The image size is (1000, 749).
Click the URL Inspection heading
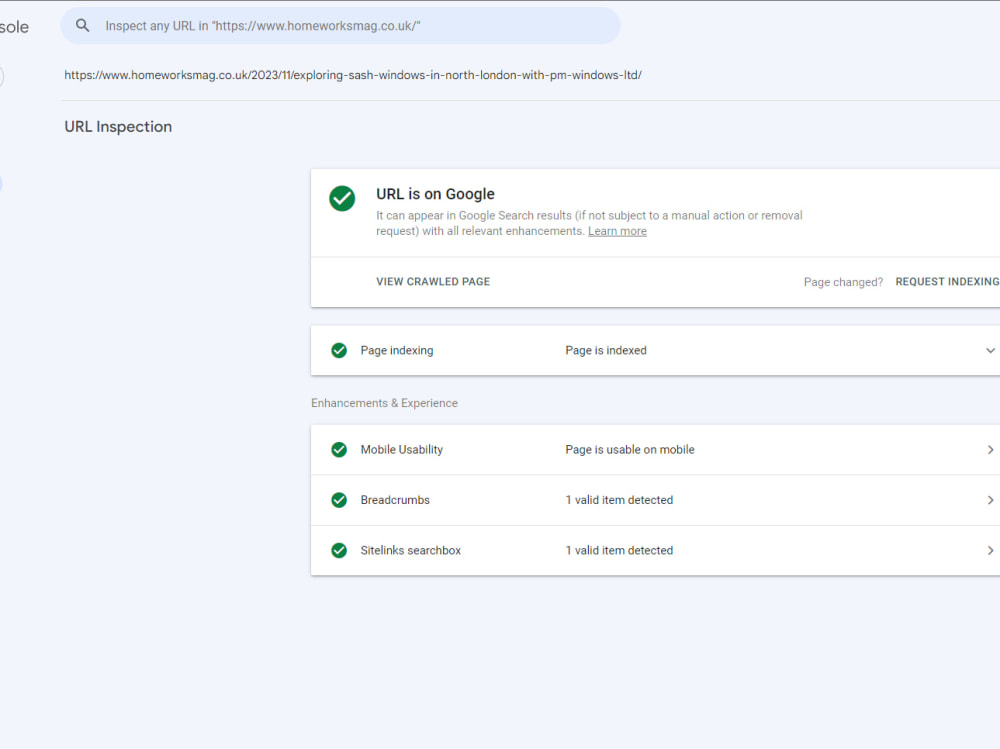pos(118,127)
